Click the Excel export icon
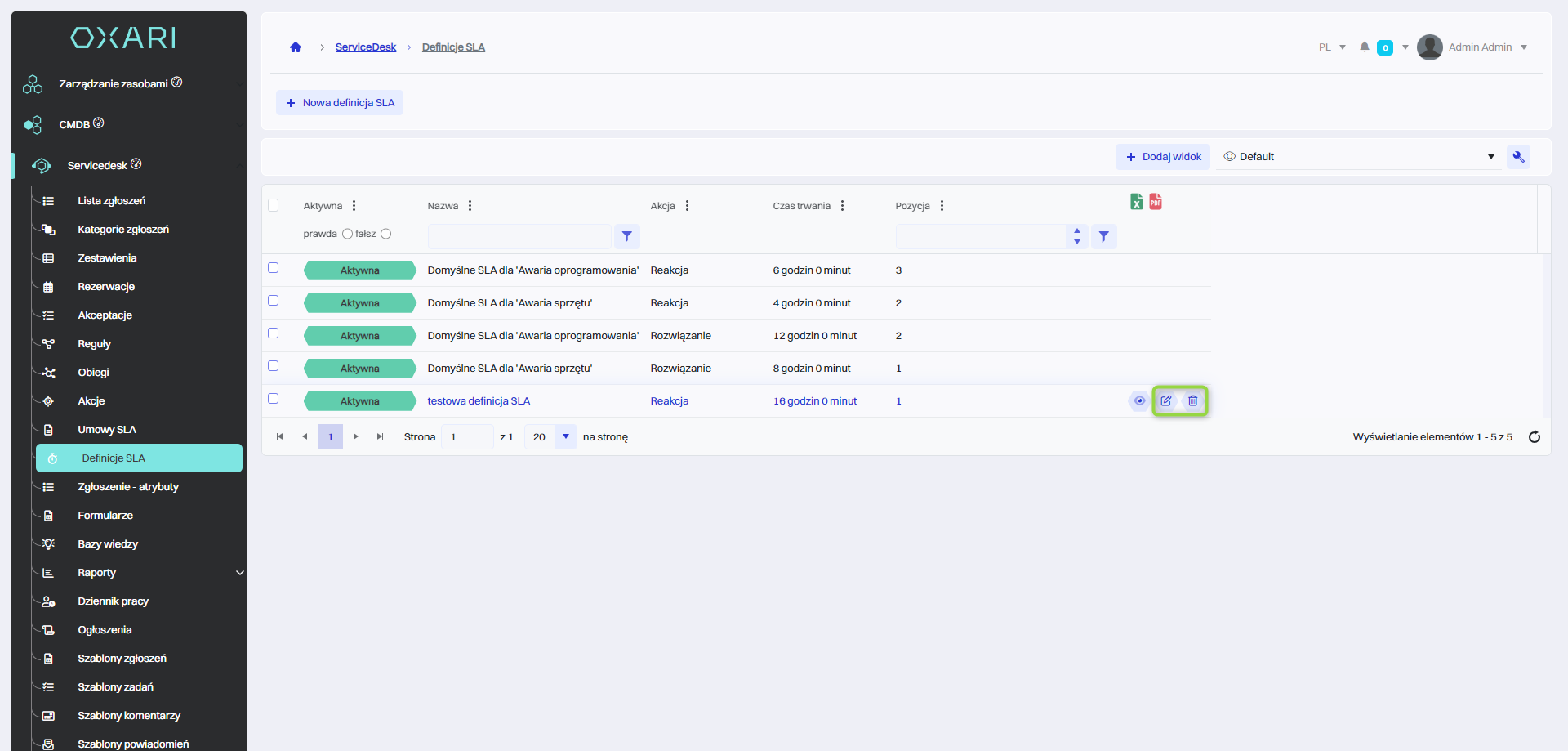 point(1136,202)
